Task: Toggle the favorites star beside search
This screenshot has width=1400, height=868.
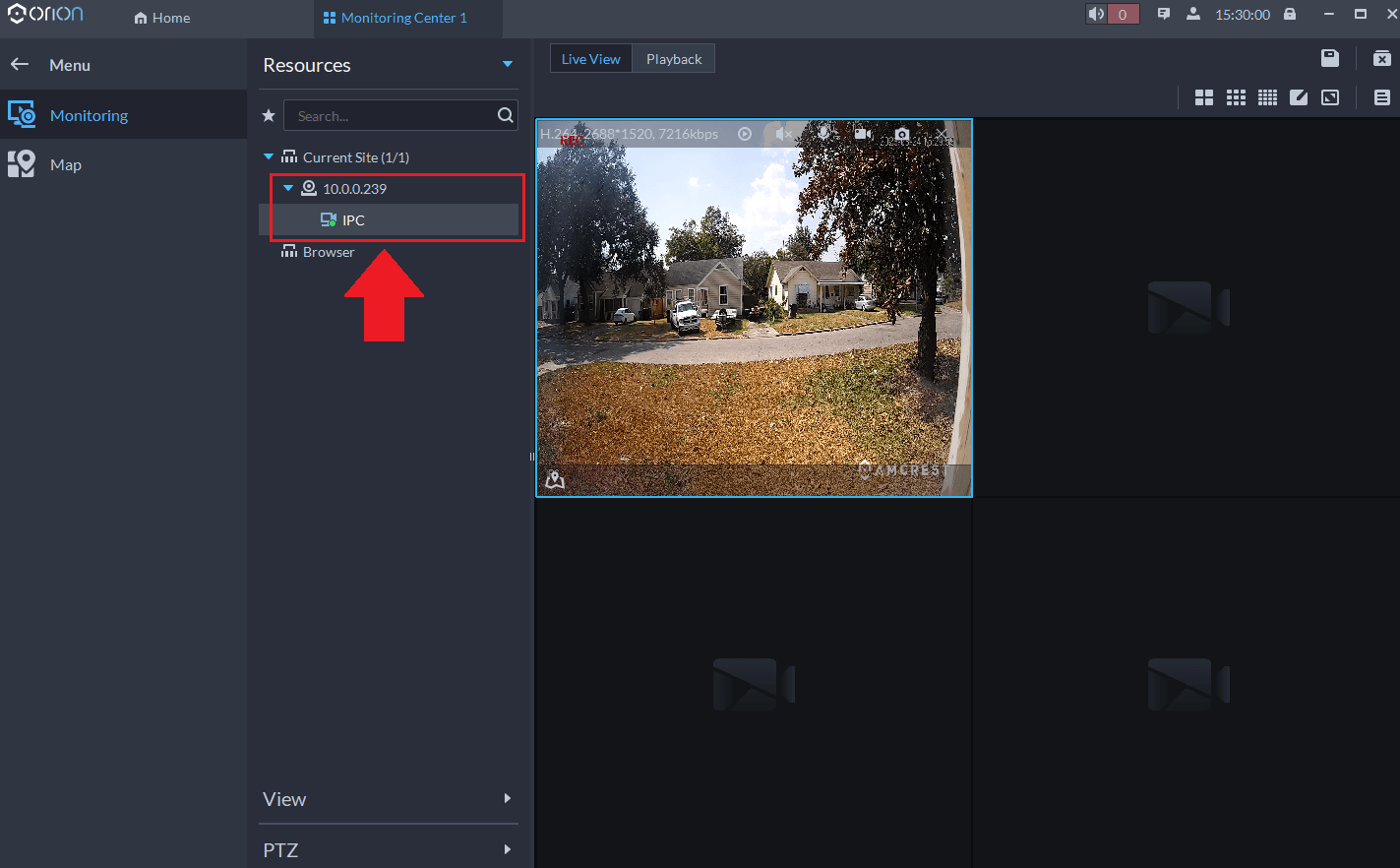Action: (x=269, y=116)
